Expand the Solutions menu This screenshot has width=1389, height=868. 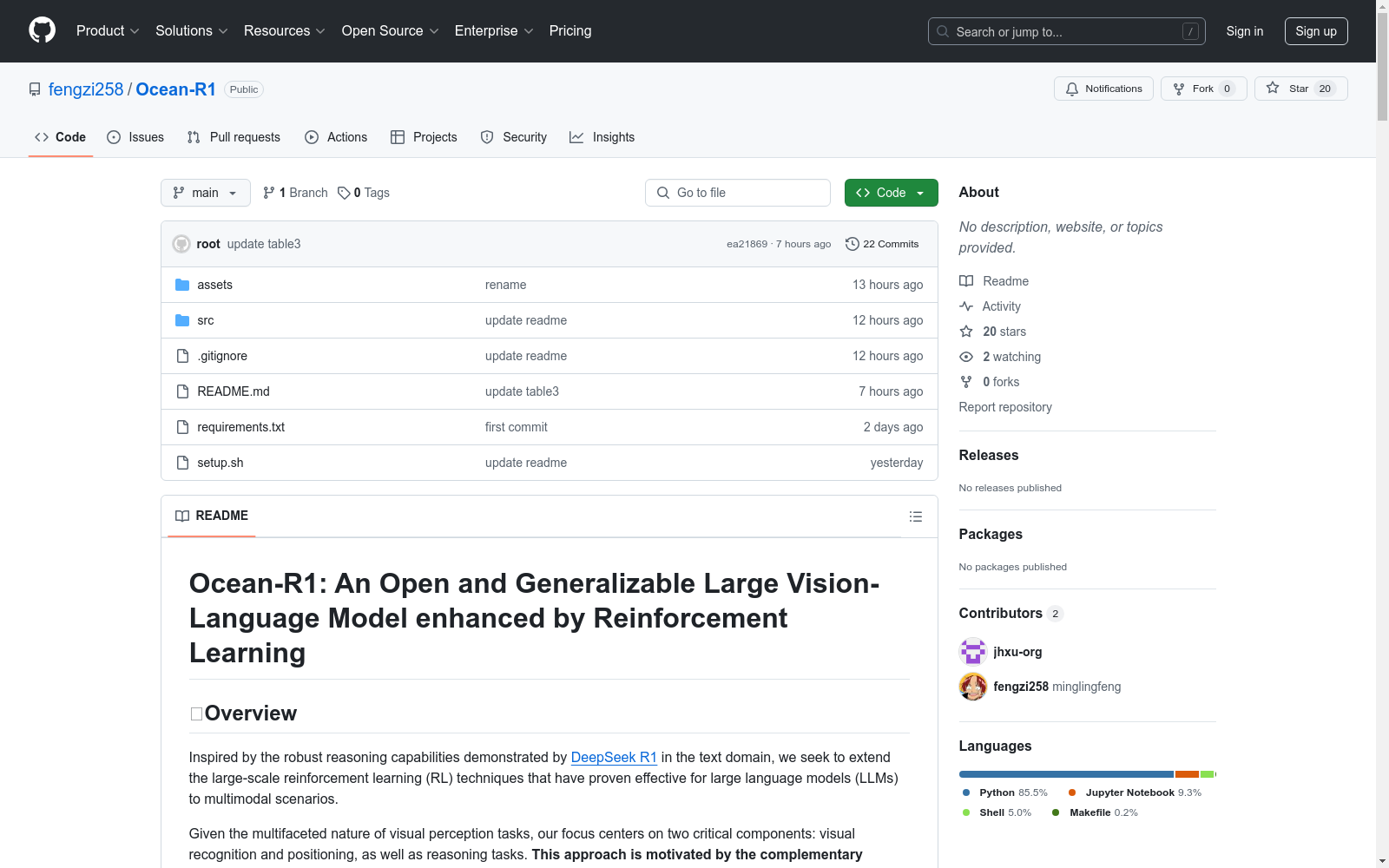[x=192, y=31]
